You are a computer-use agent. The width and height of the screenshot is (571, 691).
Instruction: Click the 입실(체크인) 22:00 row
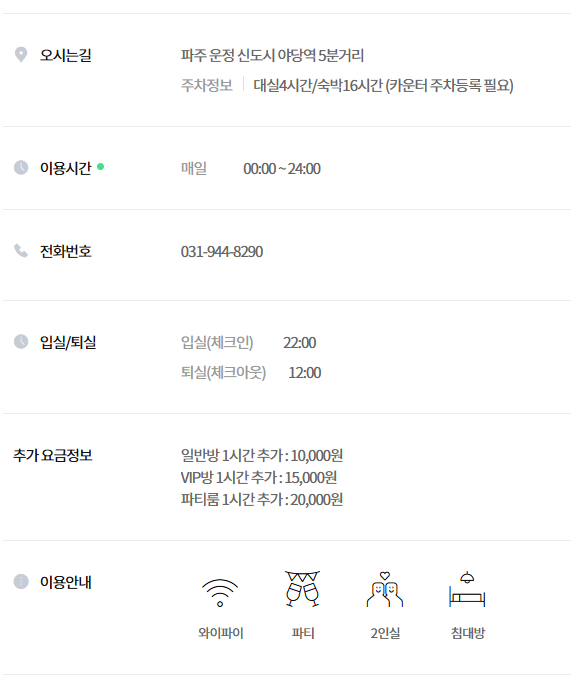pyautogui.click(x=248, y=342)
